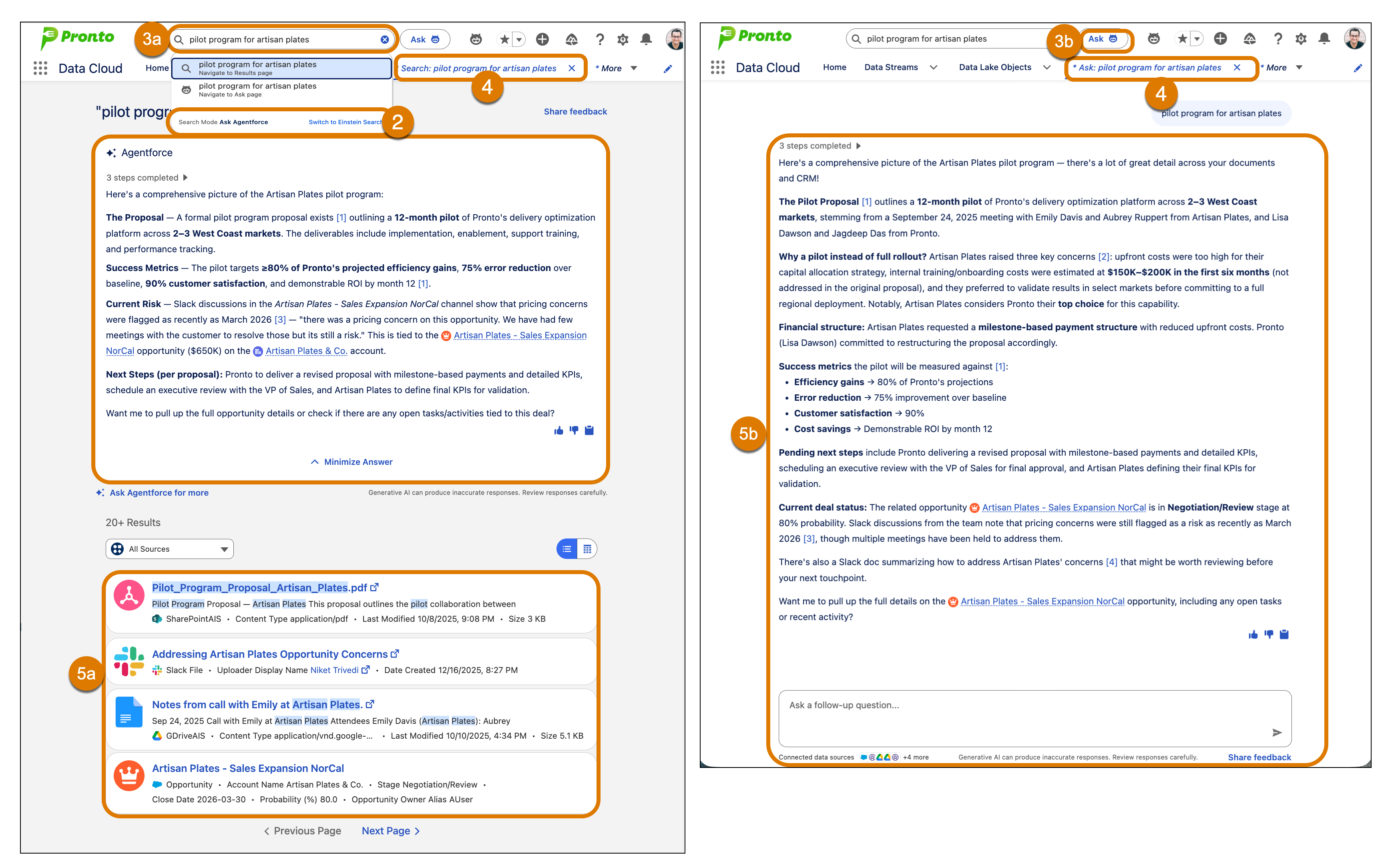Image resolution: width=1390 pixels, height=868 pixels.
Task: Open Agentforce icon in right window header
Action: (x=1153, y=38)
